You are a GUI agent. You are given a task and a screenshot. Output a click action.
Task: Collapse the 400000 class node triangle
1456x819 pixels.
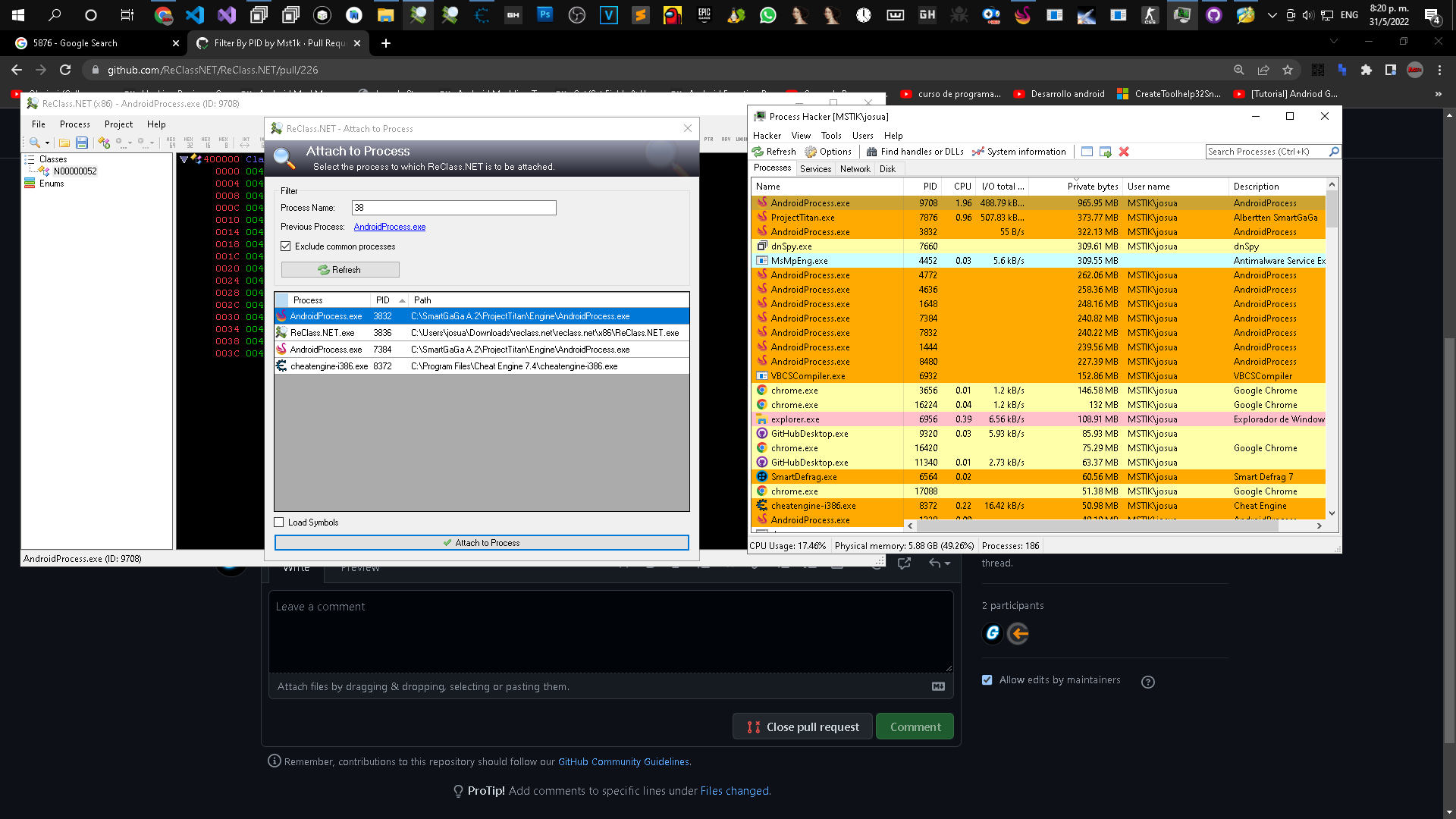tap(184, 159)
